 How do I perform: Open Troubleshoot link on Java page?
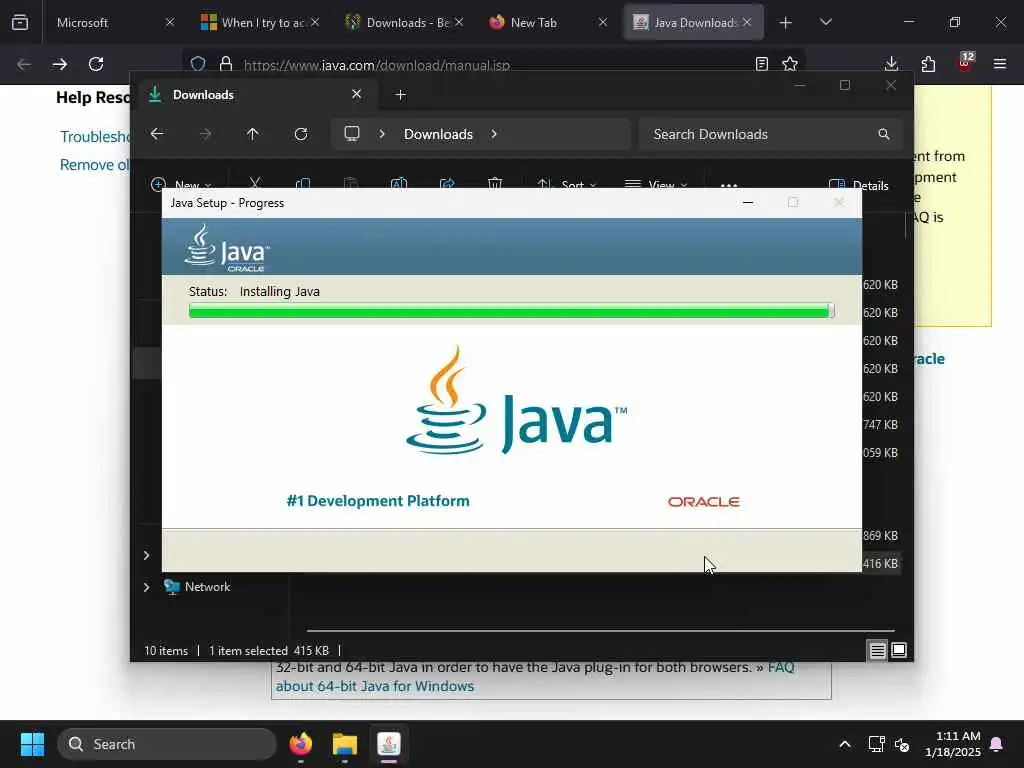point(95,136)
